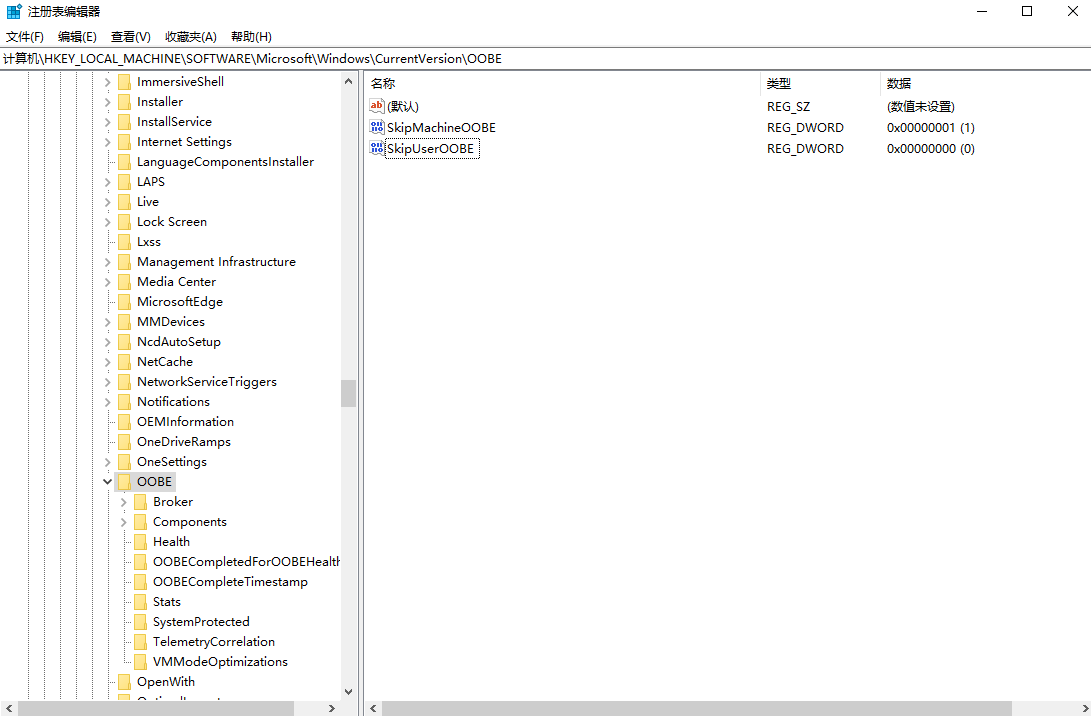Click the Lock Screen folder icon

point(124,222)
